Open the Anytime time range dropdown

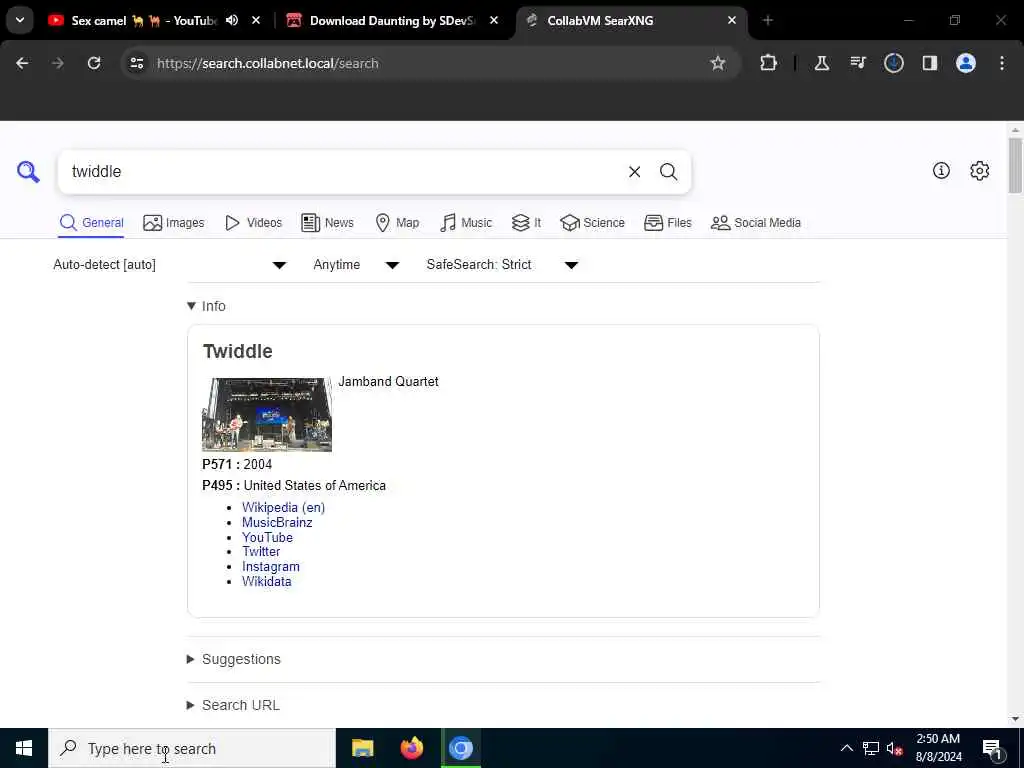coord(356,264)
